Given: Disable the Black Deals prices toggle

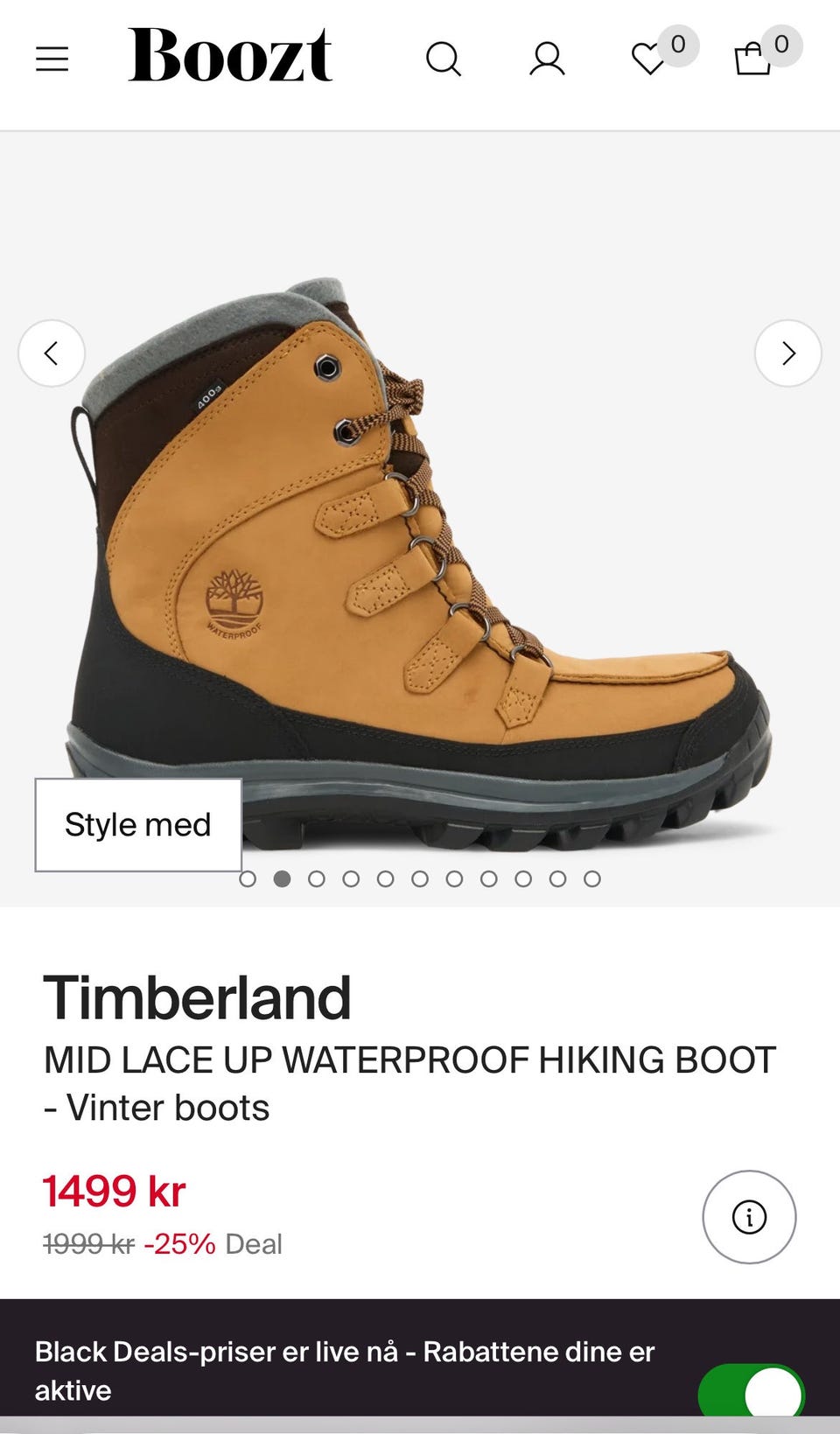Looking at the screenshot, I should [751, 1391].
